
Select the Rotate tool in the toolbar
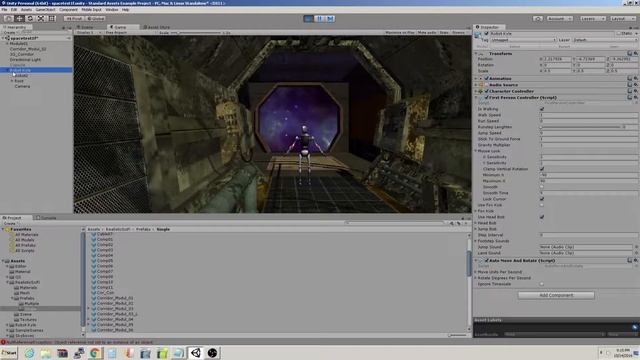coord(30,18)
